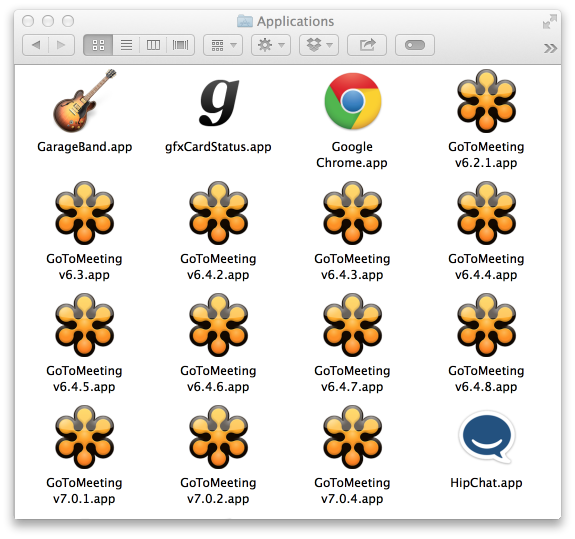Click the Applications folder icon in title

[x=245, y=21]
